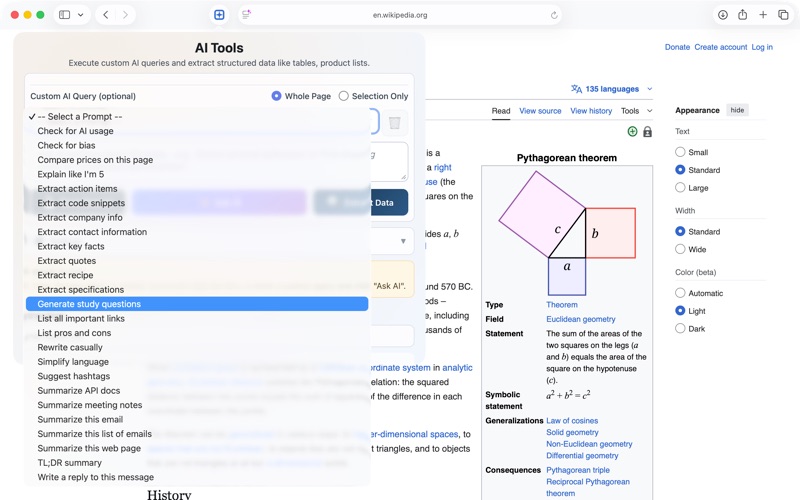Viewport: 800px width, 500px height.
Task: Choose '-- Select a Prompt --' option
Action: 197,116
